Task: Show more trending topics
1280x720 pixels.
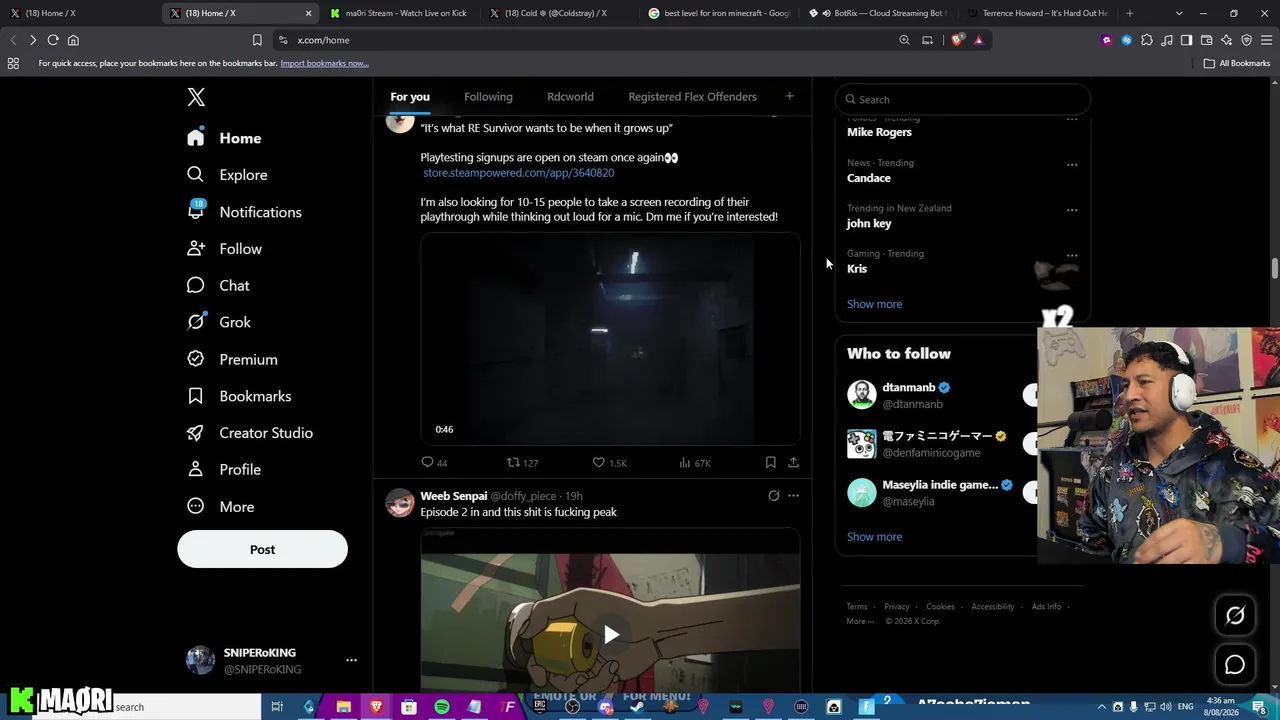Action: [x=874, y=304]
